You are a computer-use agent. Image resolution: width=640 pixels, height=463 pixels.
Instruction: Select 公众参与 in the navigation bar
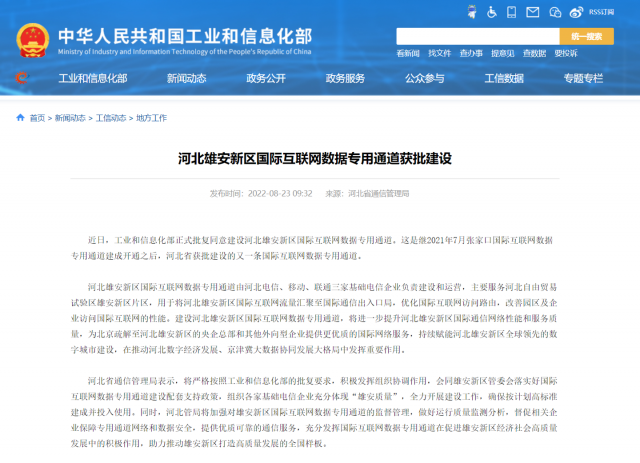point(424,77)
